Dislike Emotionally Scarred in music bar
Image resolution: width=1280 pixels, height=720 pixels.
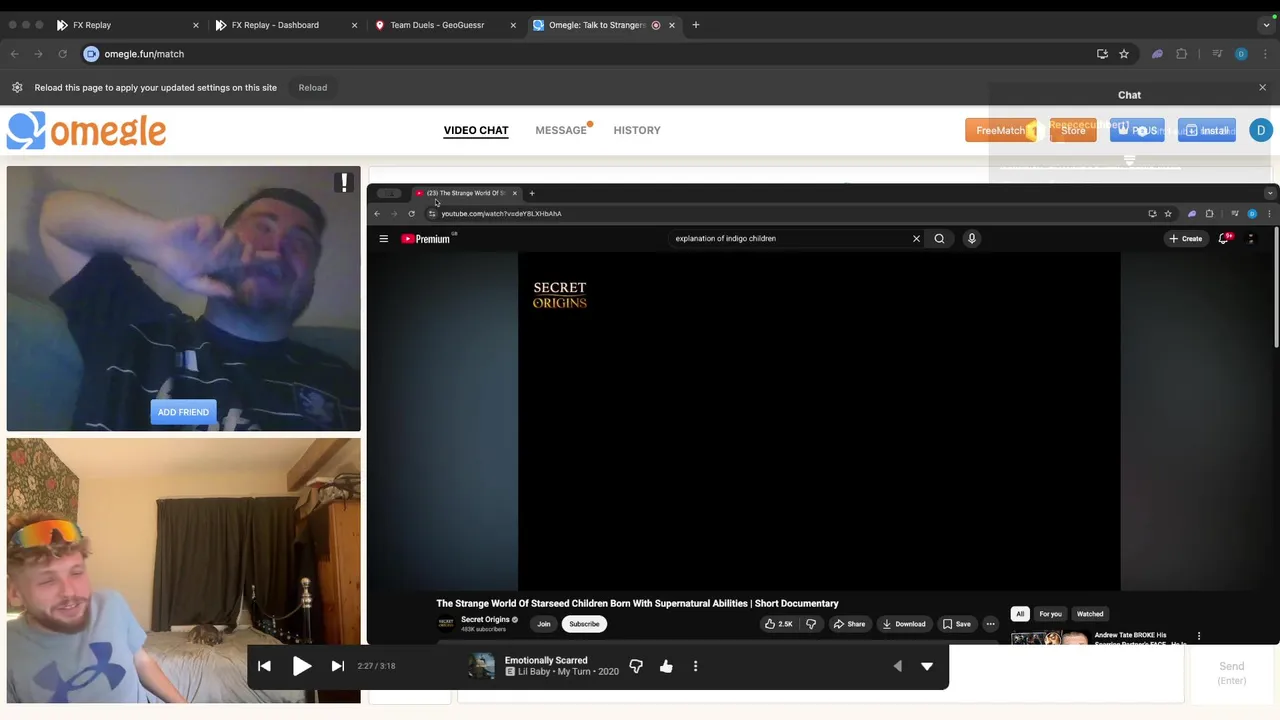636,666
